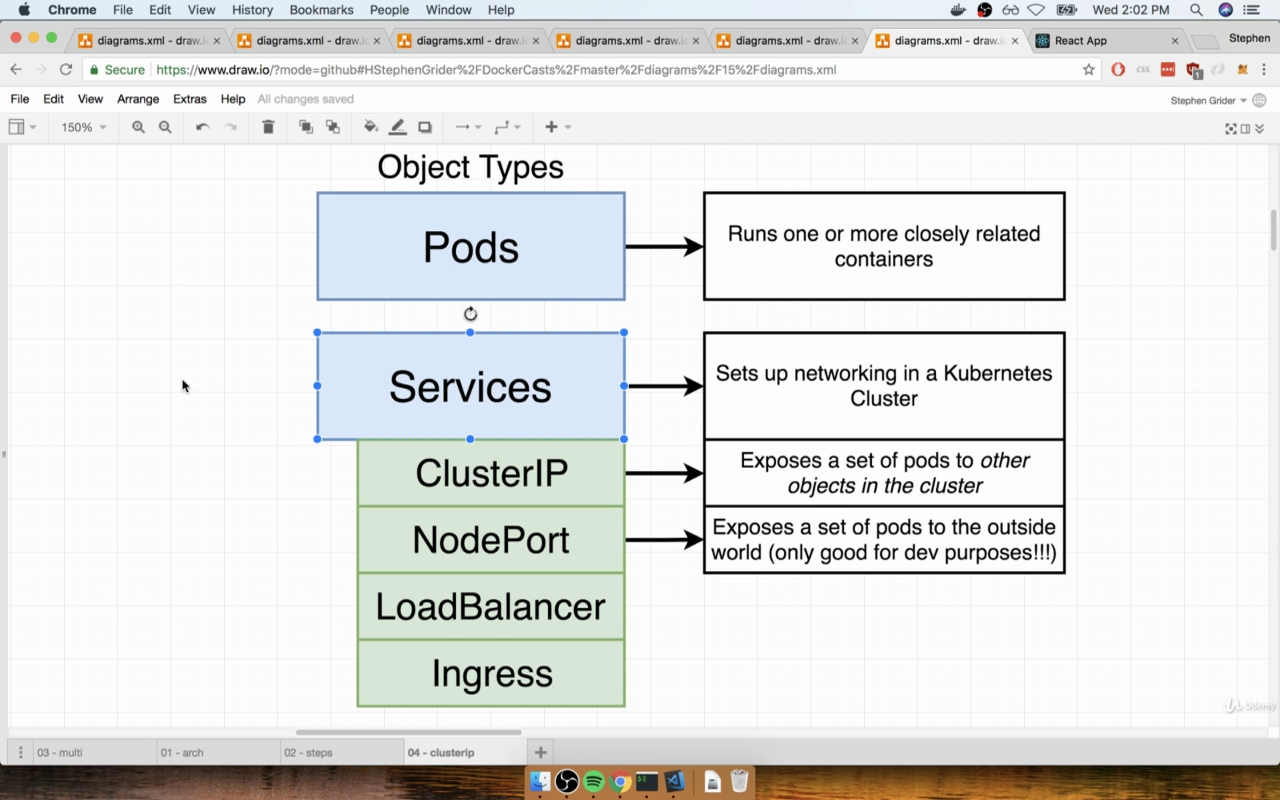Image resolution: width=1280 pixels, height=800 pixels.
Task: Click the redo arrow icon
Action: pos(230,127)
